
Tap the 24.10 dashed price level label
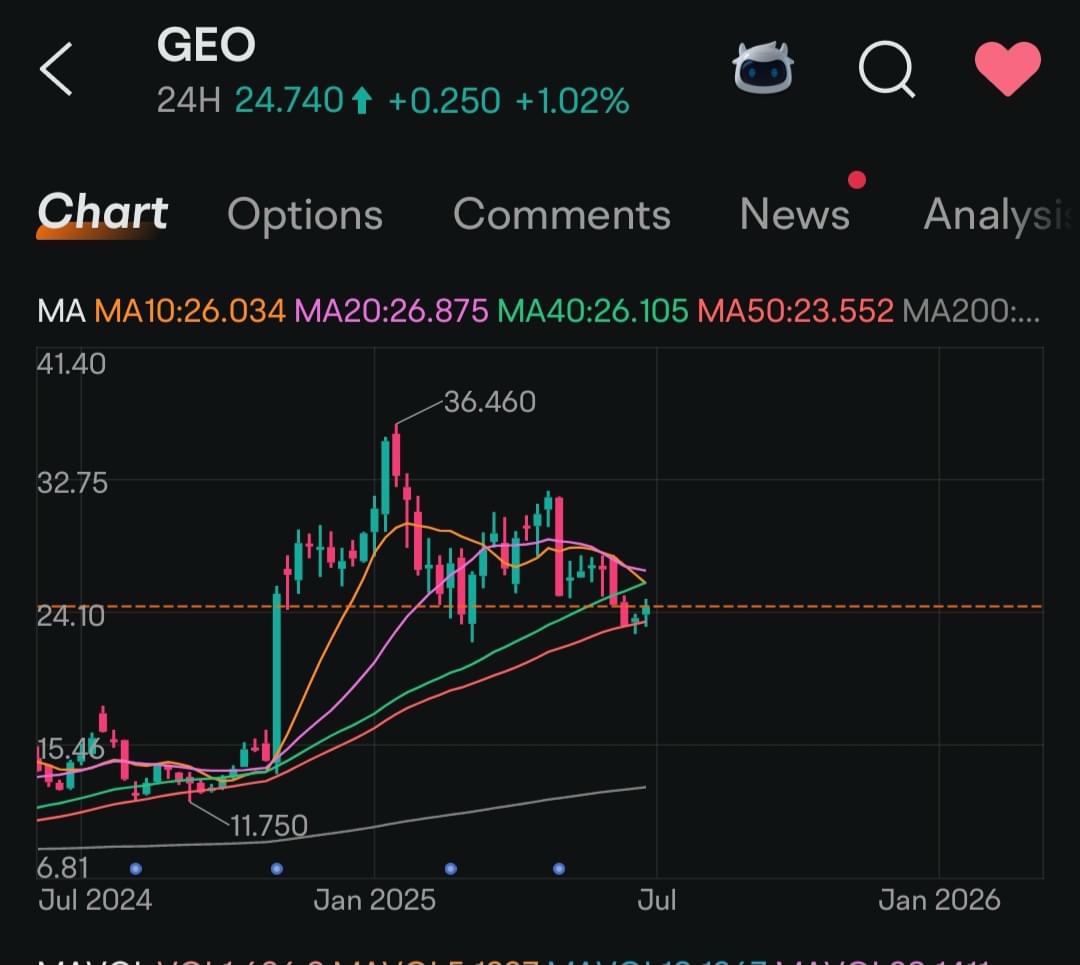click(x=70, y=616)
